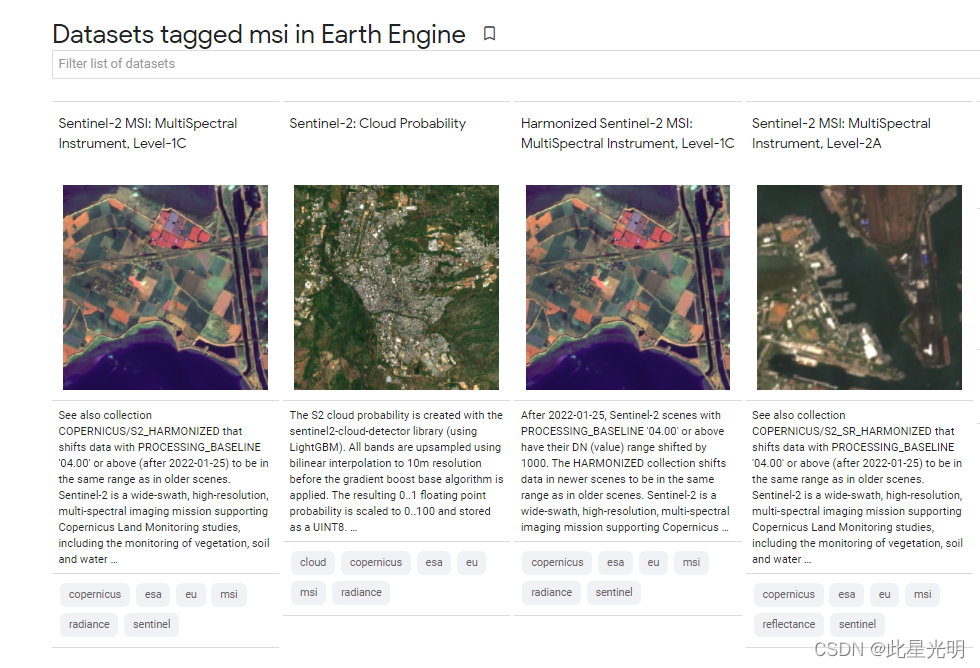Select eu tag on Cloud Probability card
Viewport: 980px width, 668px height.
(x=471, y=562)
